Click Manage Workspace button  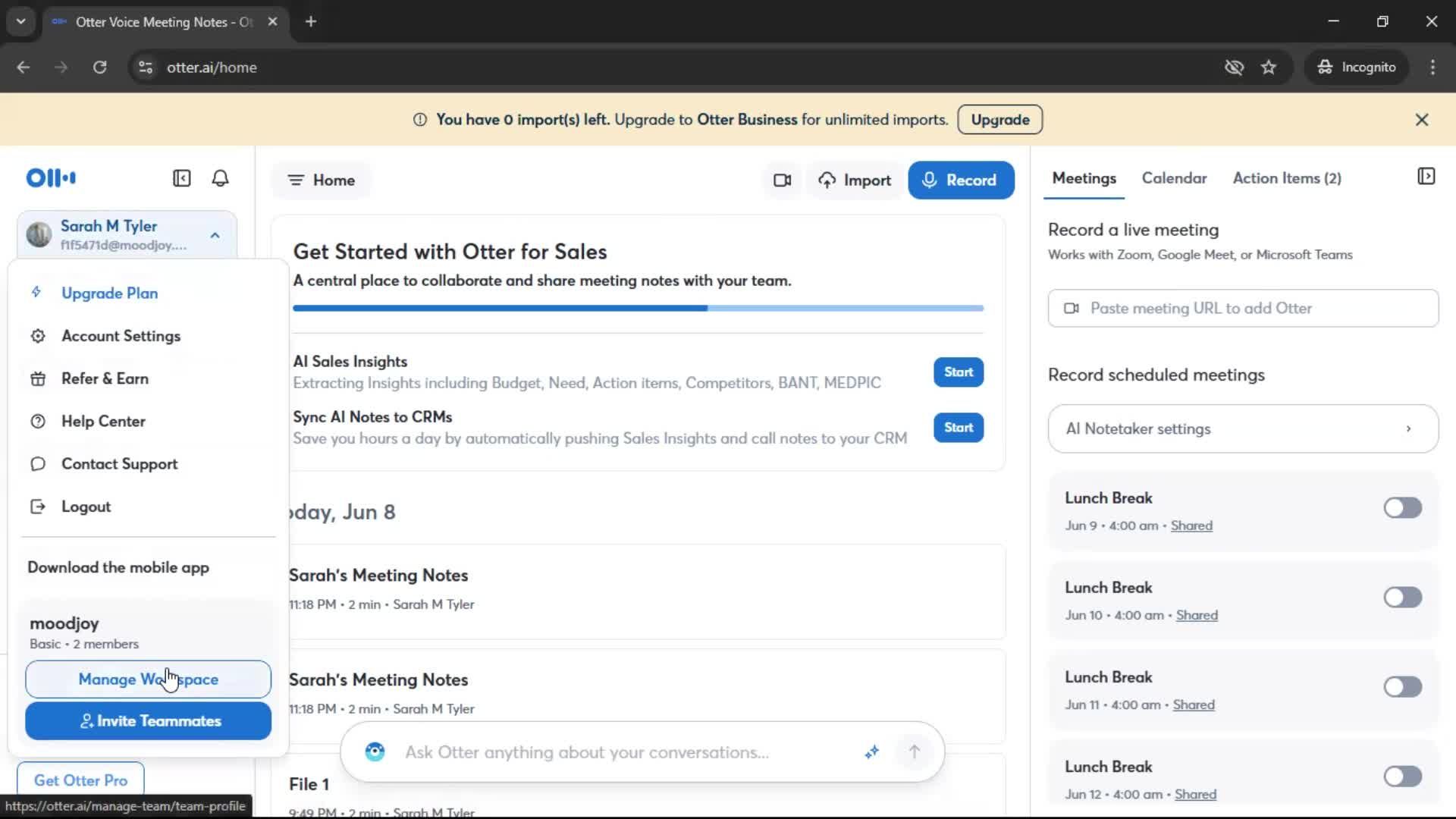click(x=148, y=679)
